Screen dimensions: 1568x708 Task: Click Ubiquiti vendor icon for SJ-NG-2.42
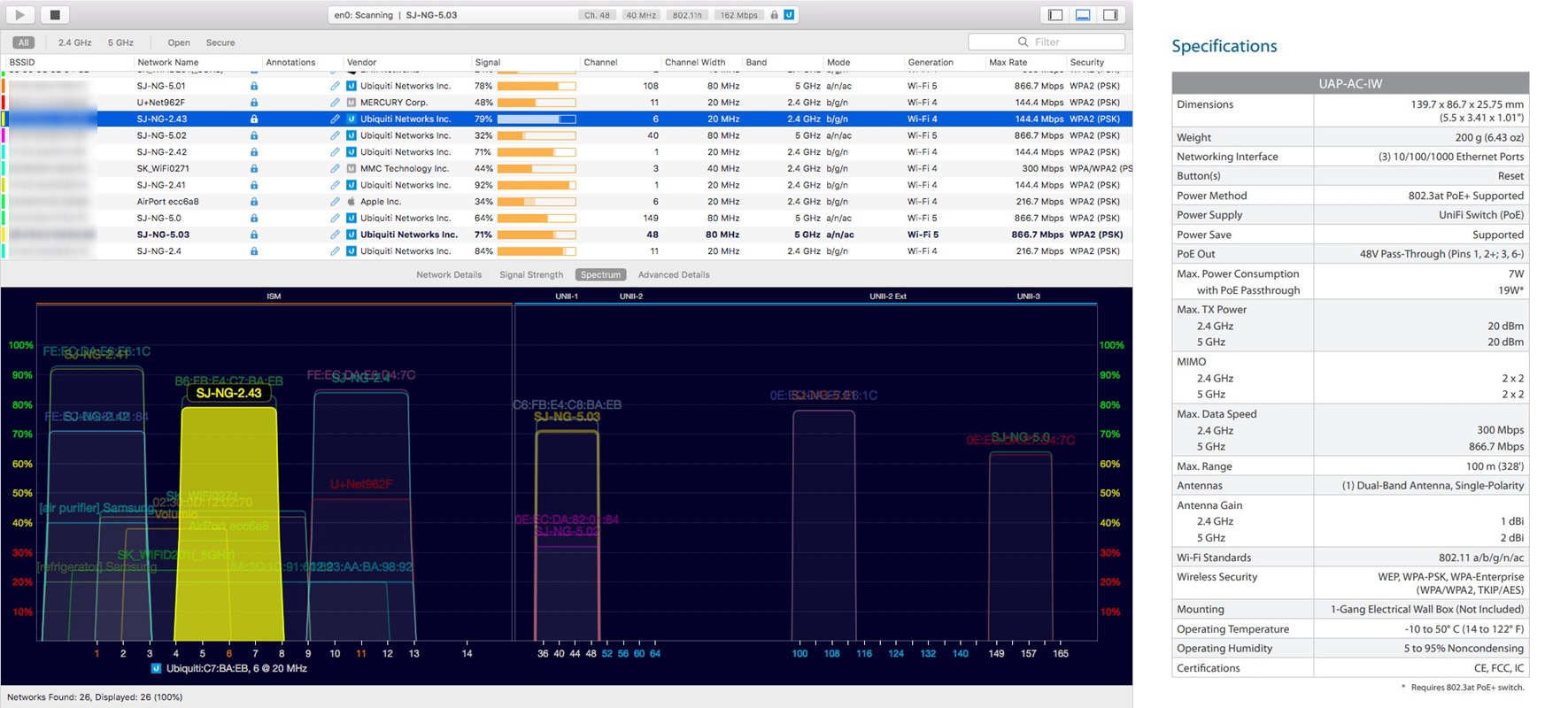pos(351,152)
